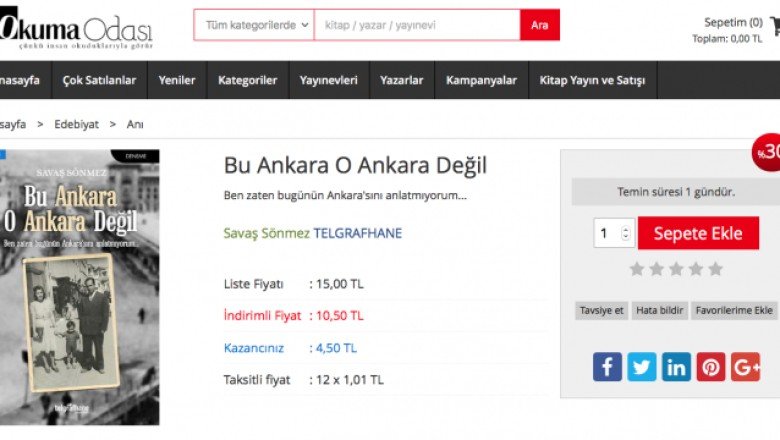The height and width of the screenshot is (440, 780).
Task: Click the book title Bu Ankara O Ankara Değil
Action: (x=355, y=165)
